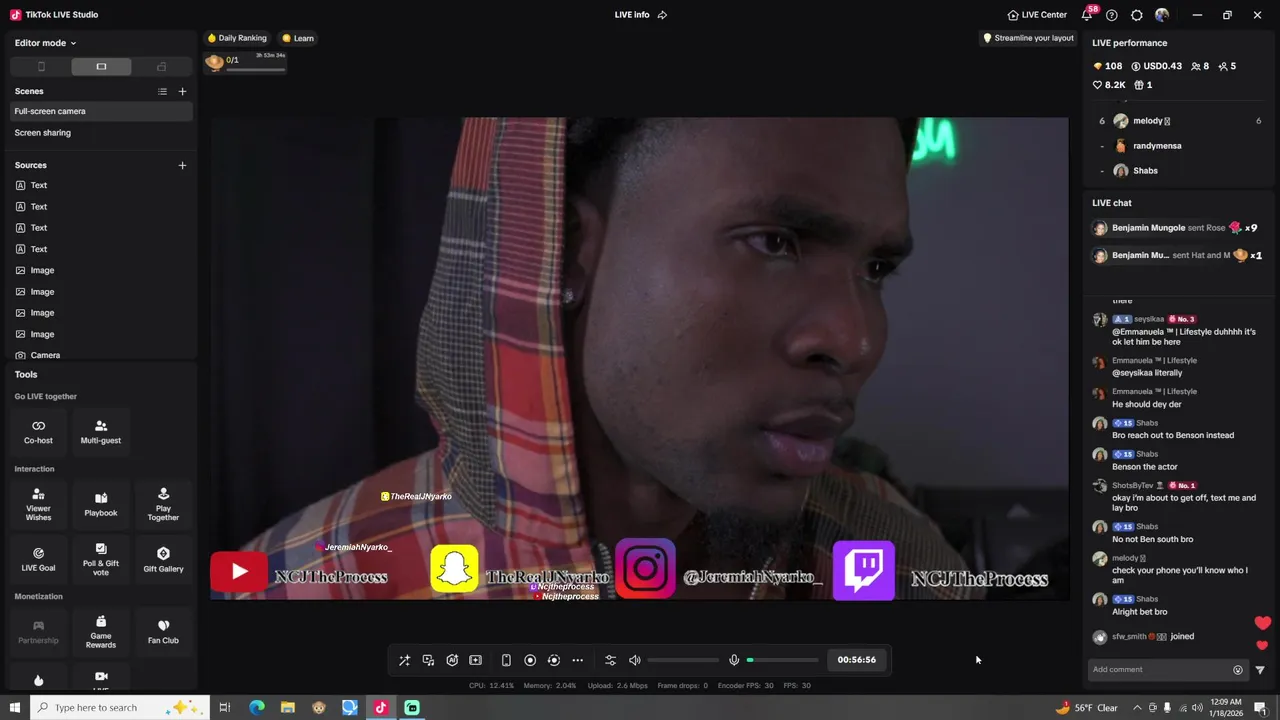This screenshot has height=720, width=1280.
Task: Add a new scene
Action: coord(182,91)
